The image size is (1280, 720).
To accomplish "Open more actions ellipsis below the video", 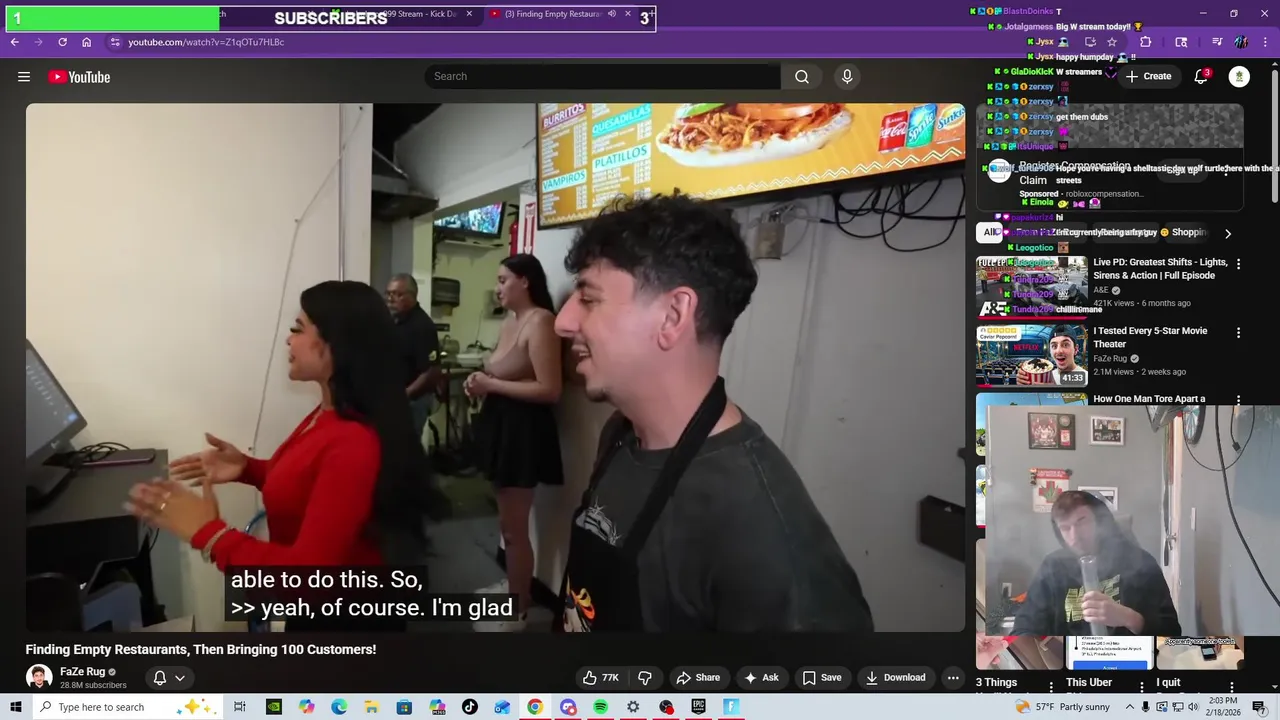I will (953, 677).
